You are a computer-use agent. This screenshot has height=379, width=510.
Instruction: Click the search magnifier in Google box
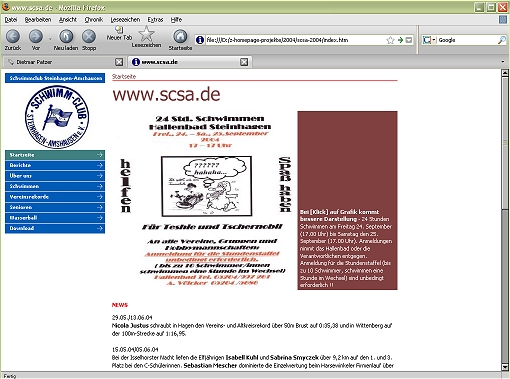pos(501,40)
